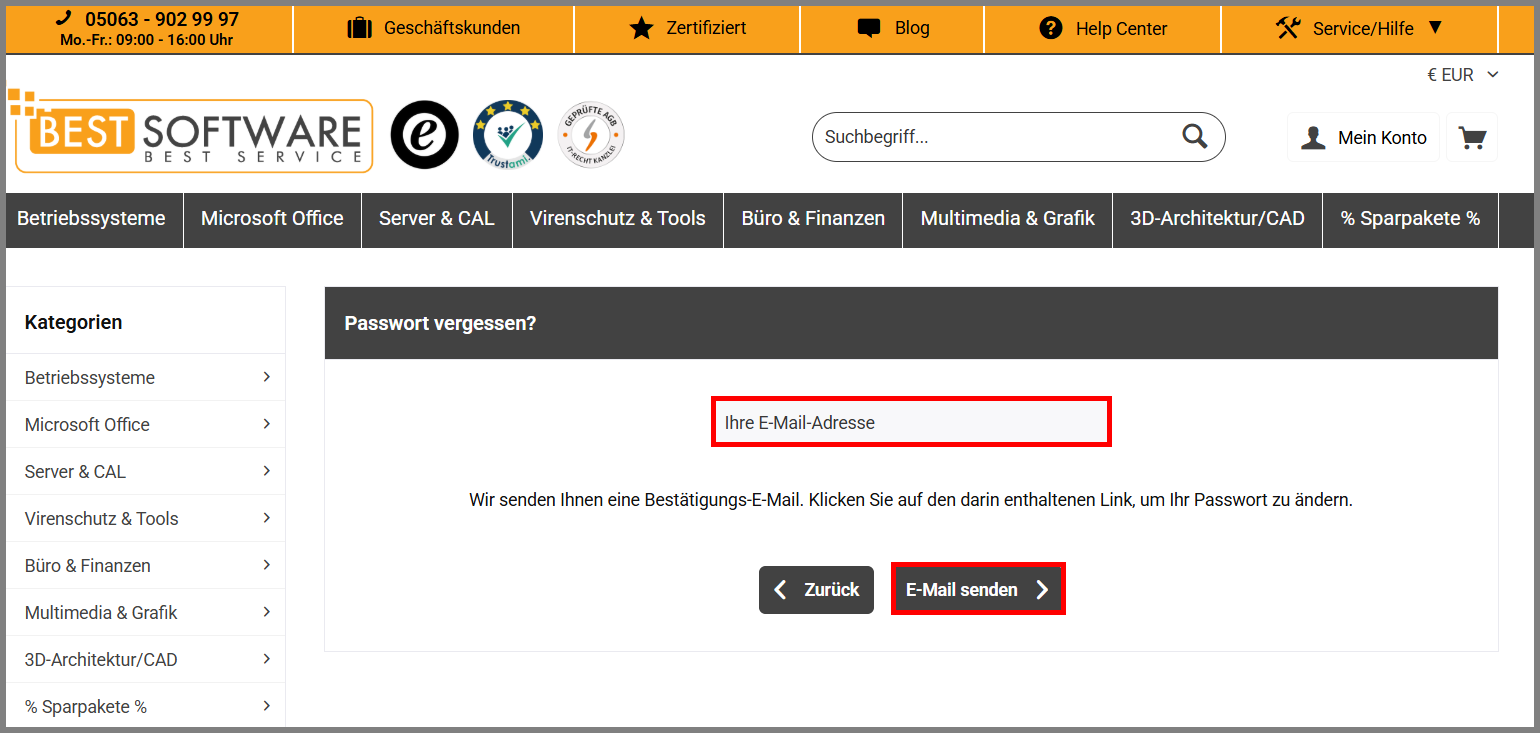The height and width of the screenshot is (733, 1540).
Task: Expand 3D-Architektur/CAD sidebar chevron
Action: (x=267, y=659)
